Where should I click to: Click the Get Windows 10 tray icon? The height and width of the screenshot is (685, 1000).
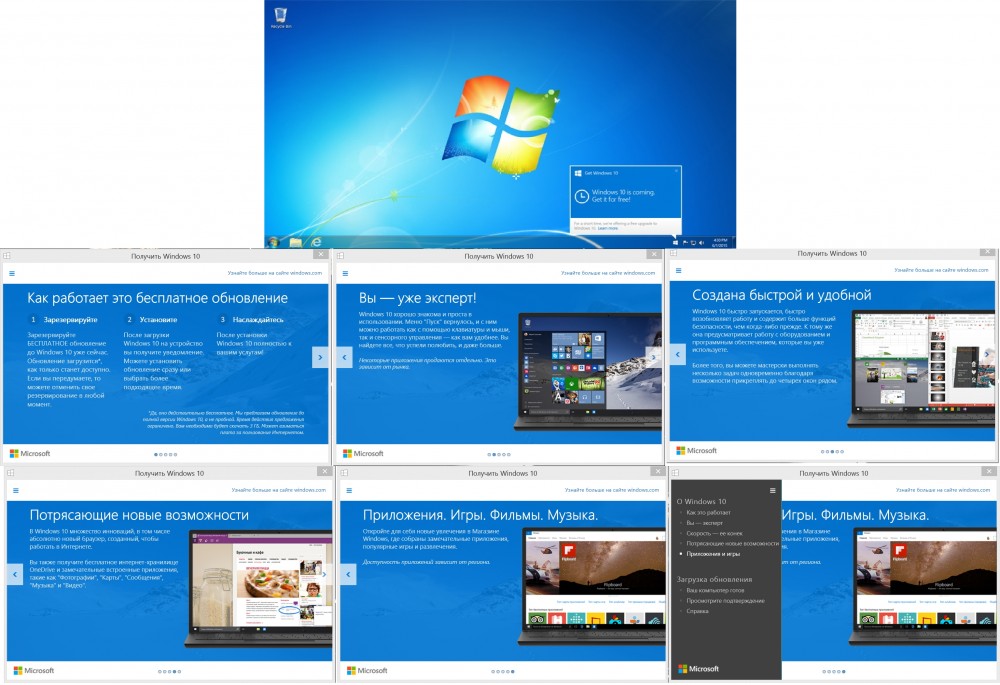pyautogui.click(x=675, y=242)
